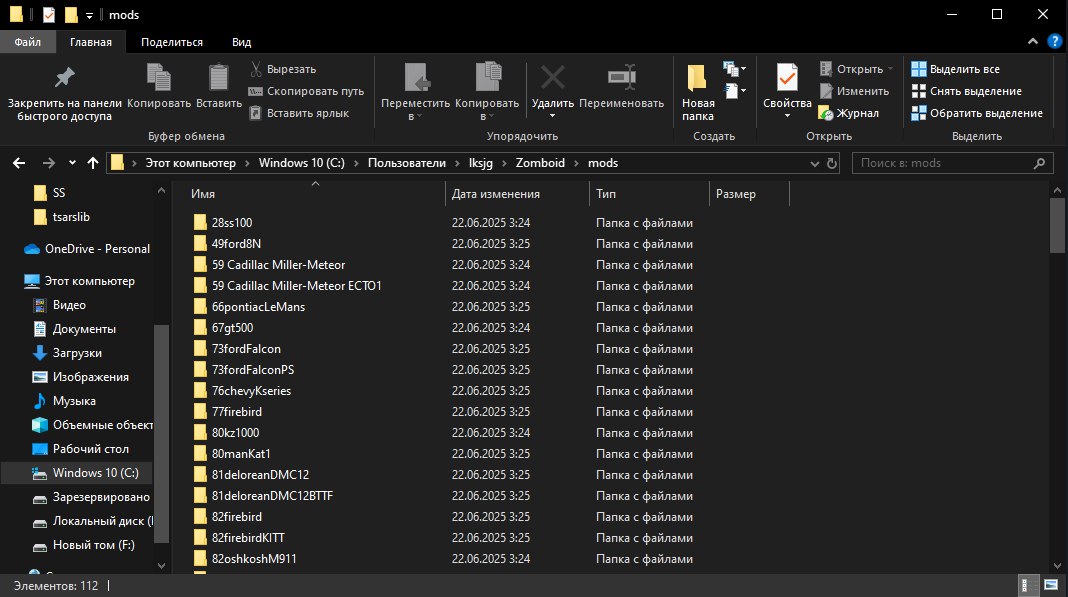Open Свойства properties icon
The height and width of the screenshot is (597, 1068).
787,77
